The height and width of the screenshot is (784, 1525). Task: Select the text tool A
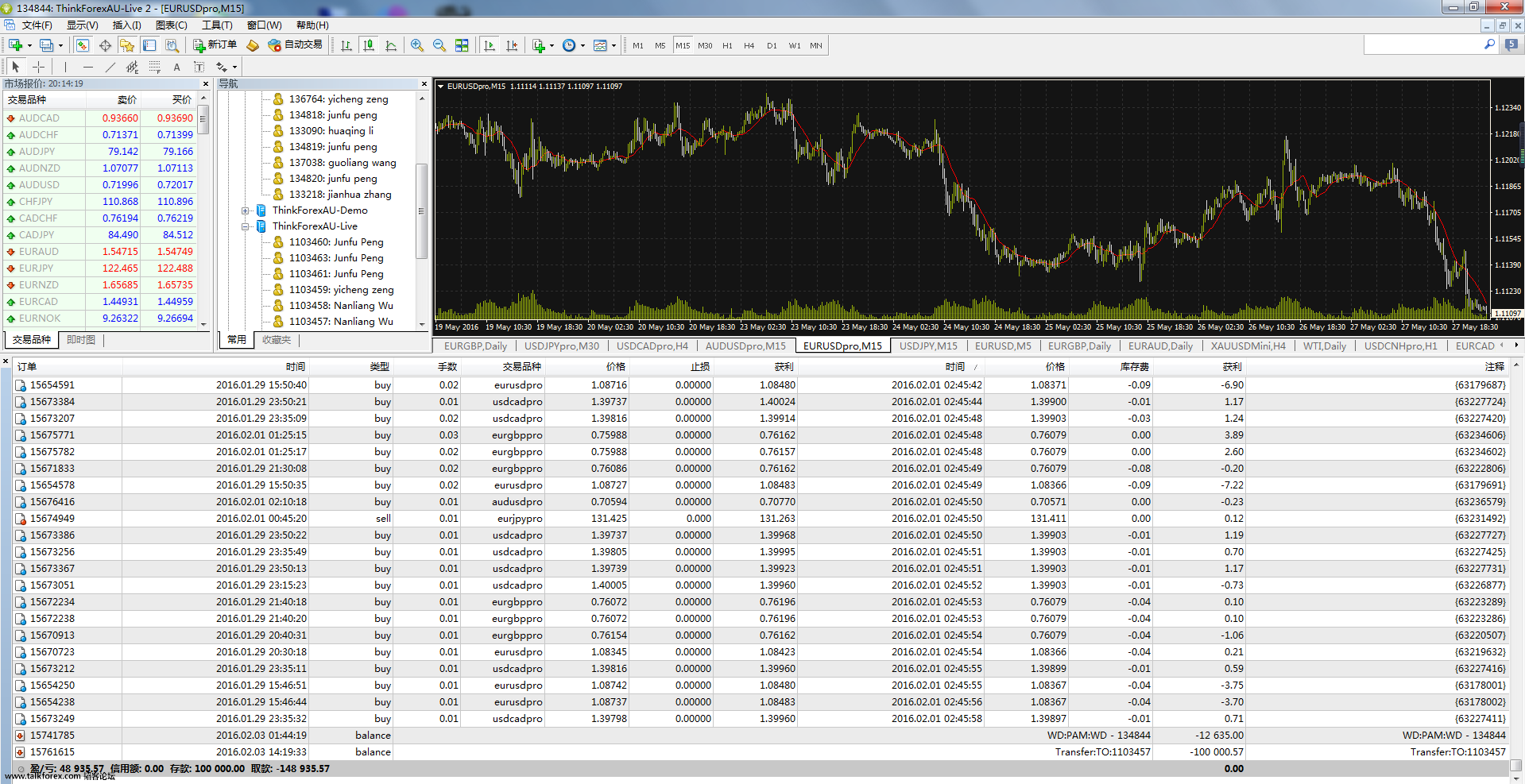pyautogui.click(x=176, y=67)
